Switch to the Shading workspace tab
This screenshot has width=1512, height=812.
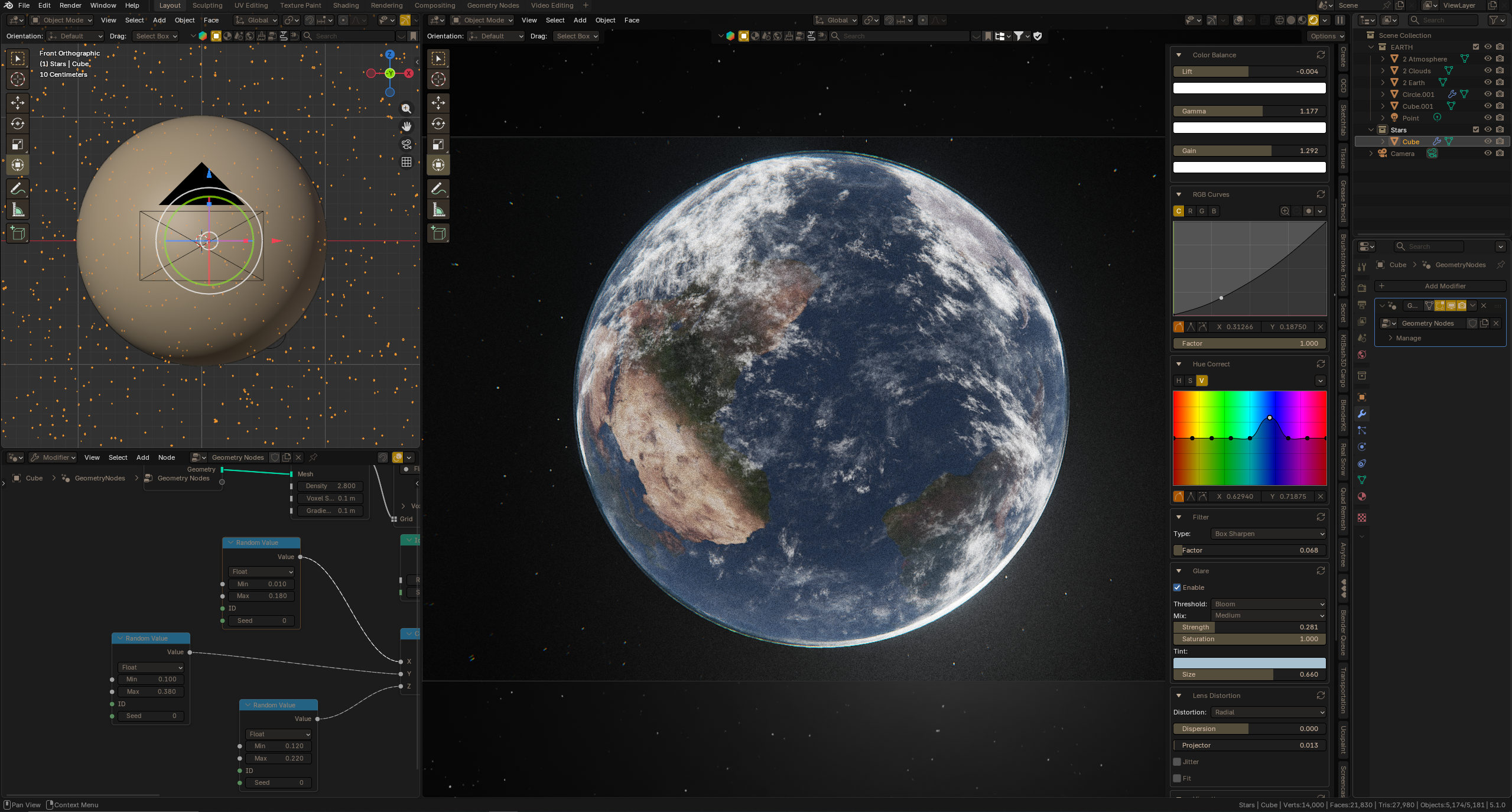pyautogui.click(x=346, y=5)
